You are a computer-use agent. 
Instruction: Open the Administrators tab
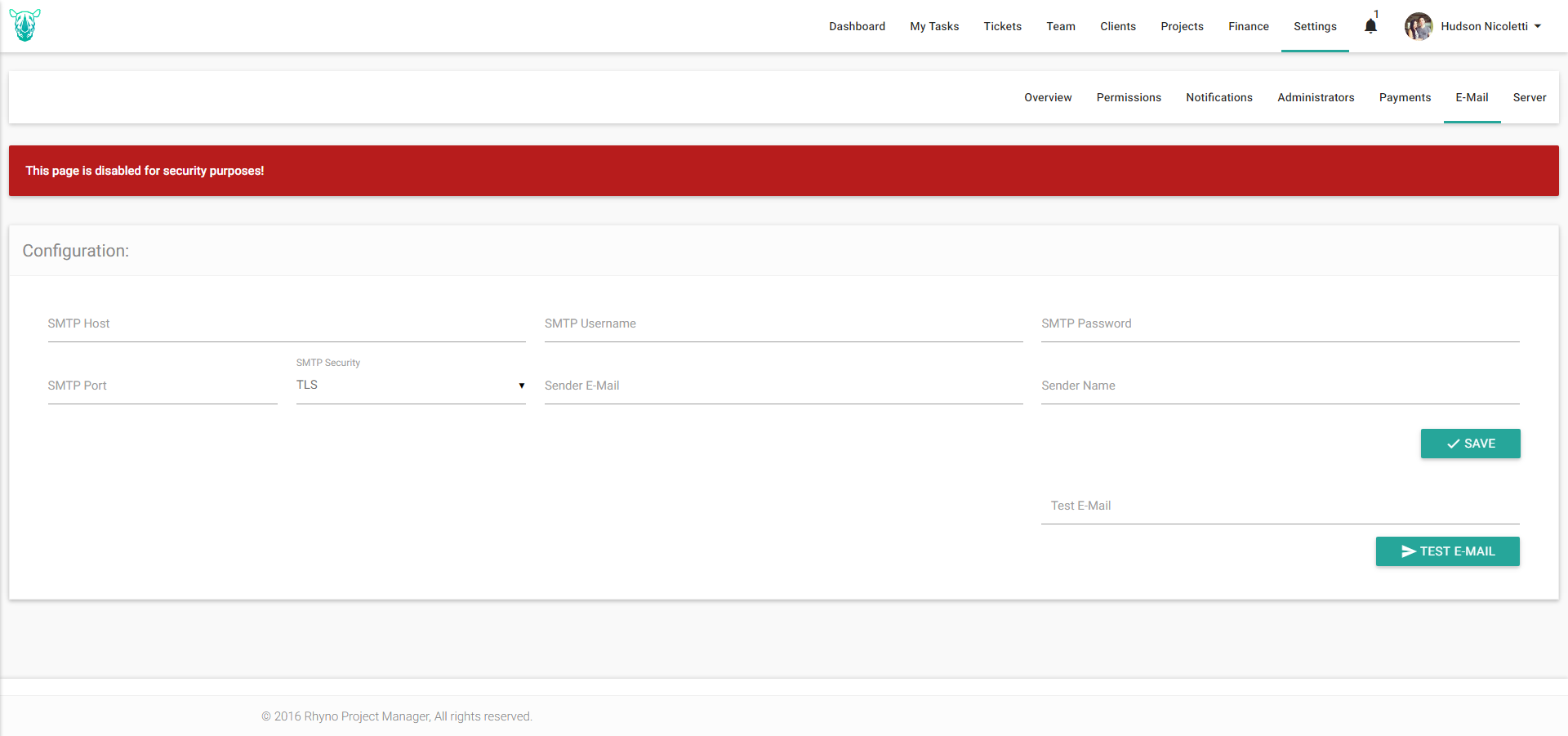pos(1316,97)
